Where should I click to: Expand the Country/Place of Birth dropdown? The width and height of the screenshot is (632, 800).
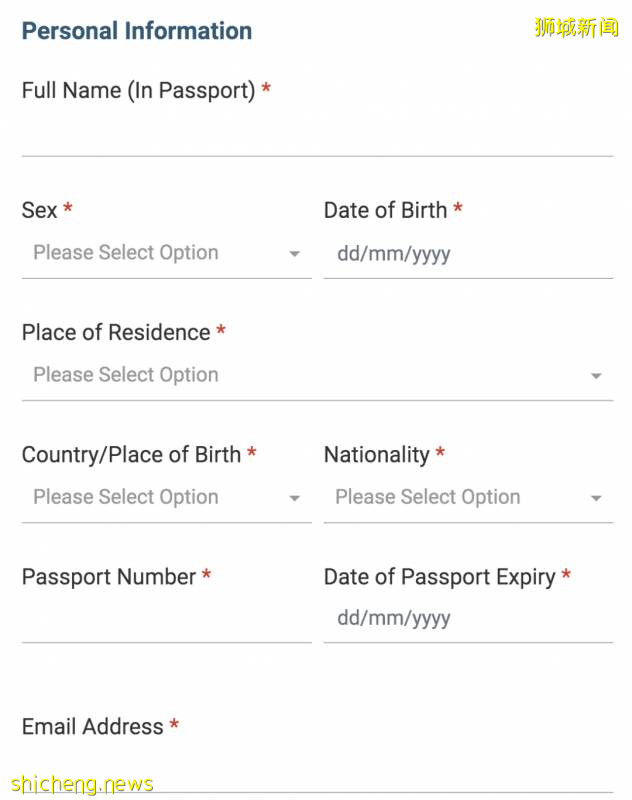click(150, 497)
